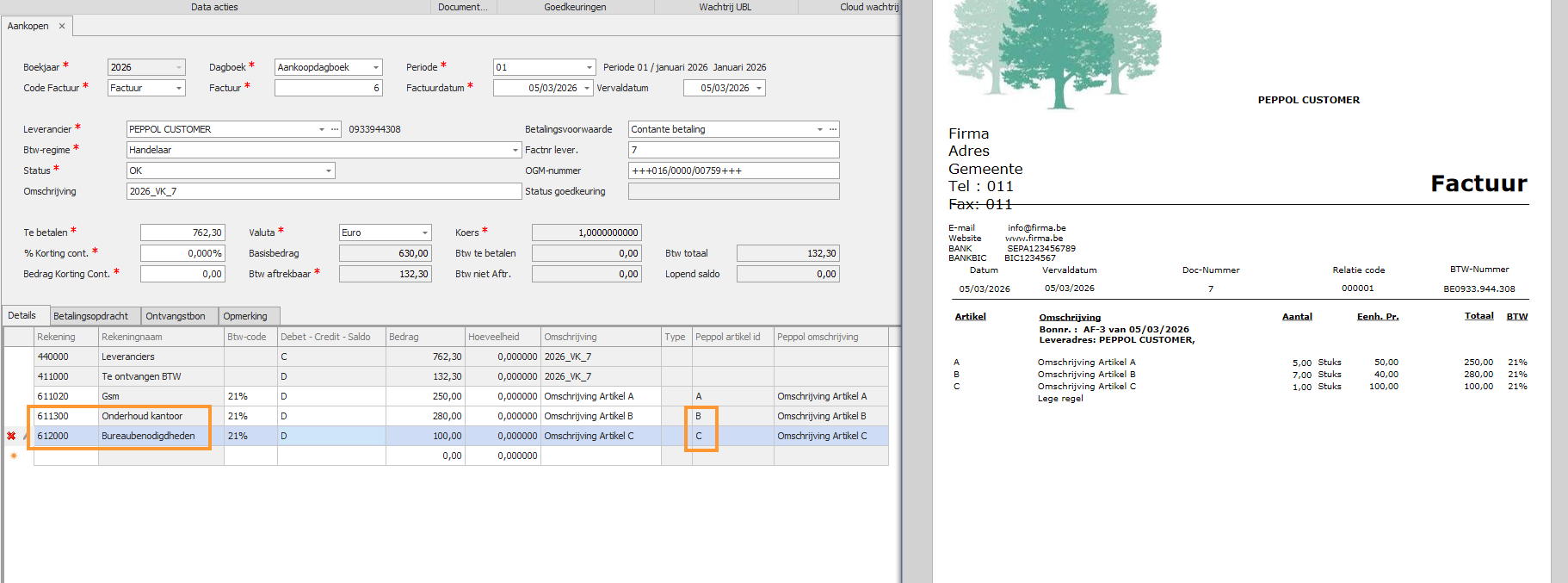
Task: Switch to the Betalingsopdracht tab
Action: coord(90,316)
